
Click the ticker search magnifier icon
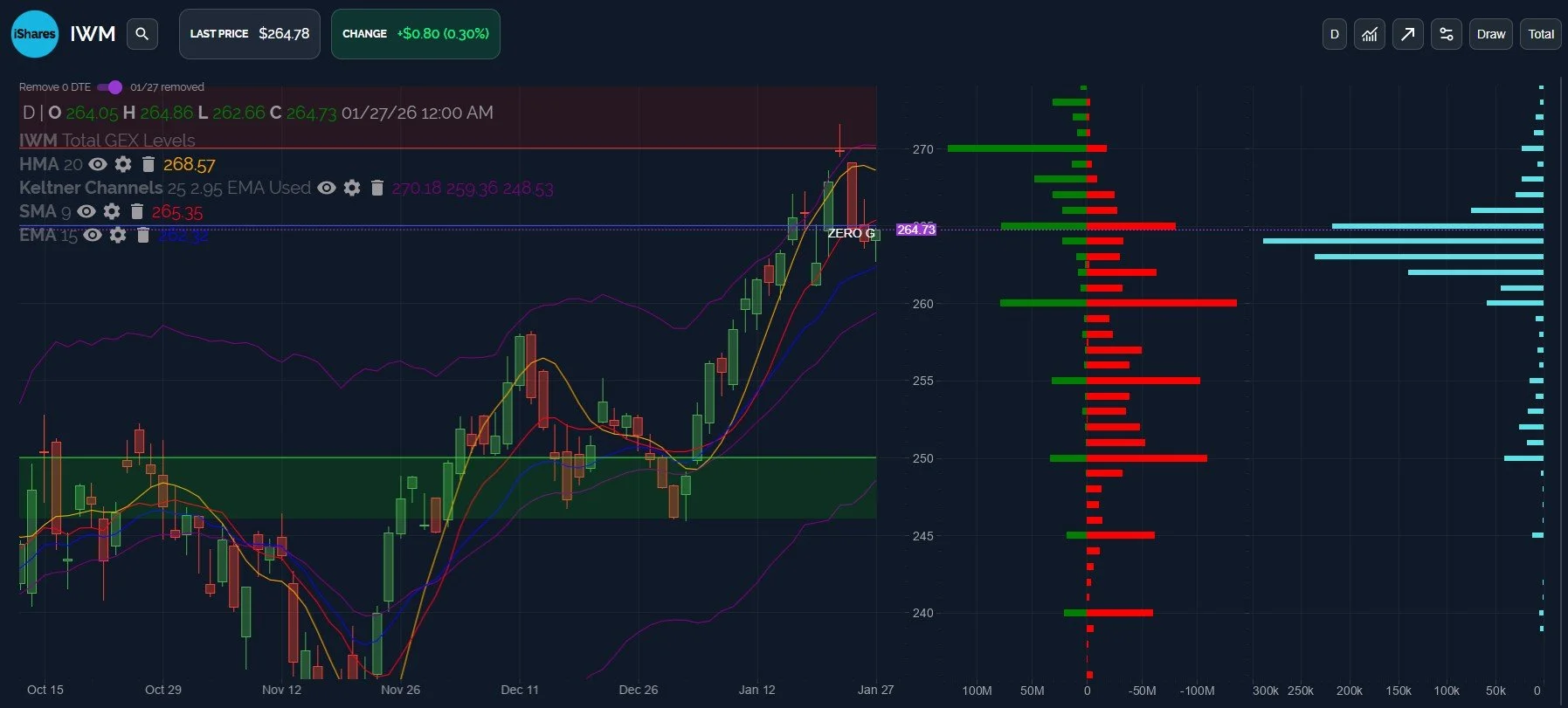pos(142,34)
